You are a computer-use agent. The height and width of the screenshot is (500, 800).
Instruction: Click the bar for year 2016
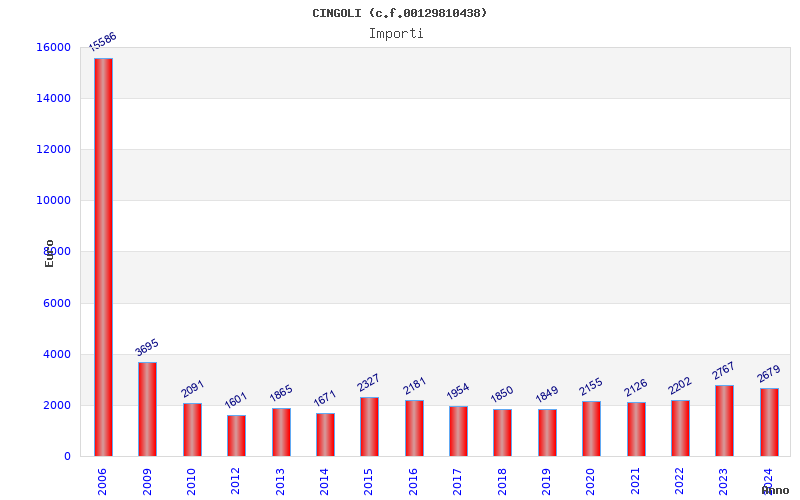pyautogui.click(x=414, y=428)
